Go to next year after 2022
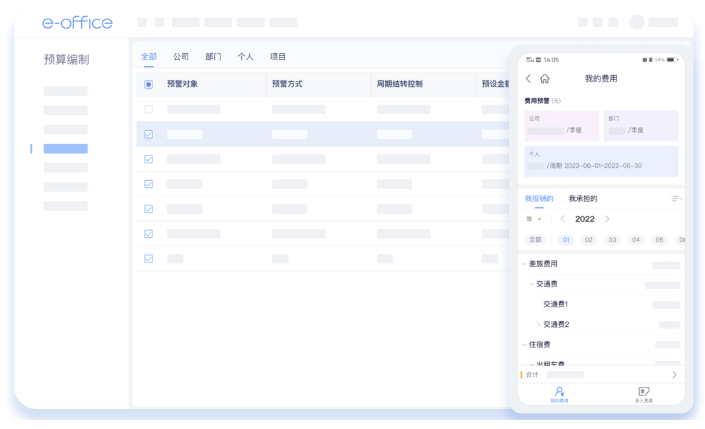This screenshot has width=705, height=429. click(x=607, y=219)
